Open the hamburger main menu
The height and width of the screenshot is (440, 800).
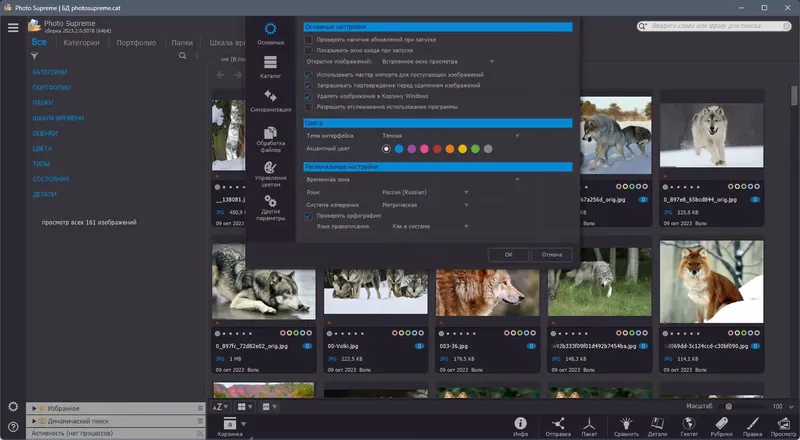click(13, 28)
